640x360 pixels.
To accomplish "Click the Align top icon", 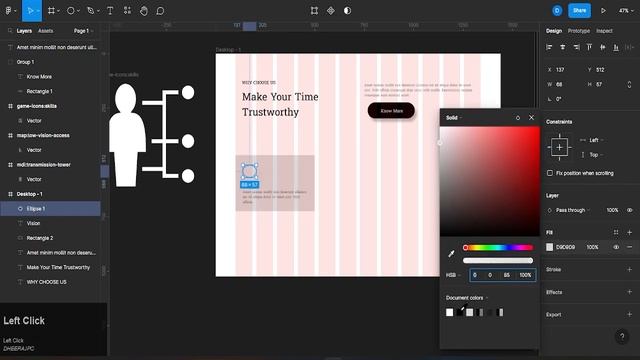I will click(589, 47).
